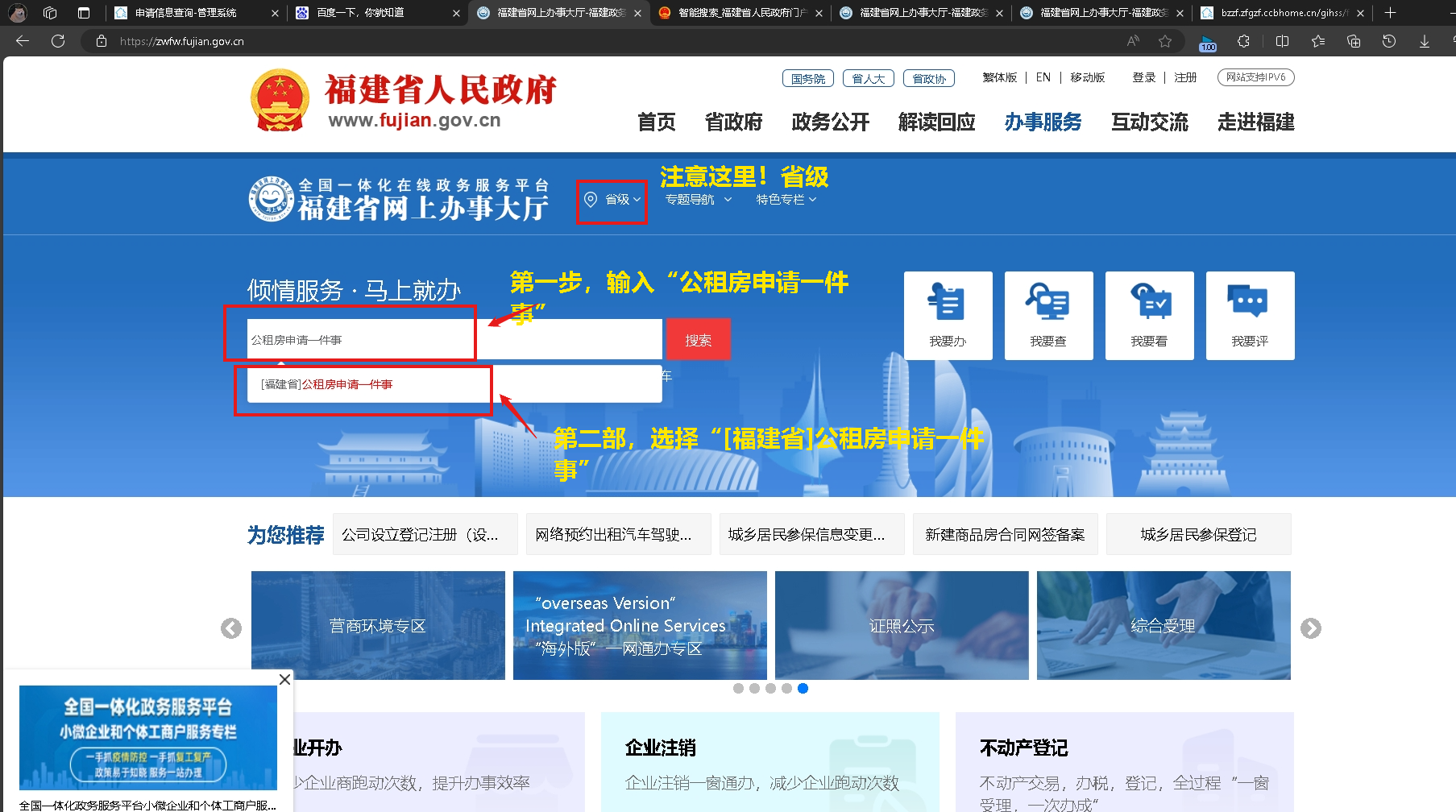
Task: Open the 我要评 feedback icon
Action: [1250, 315]
